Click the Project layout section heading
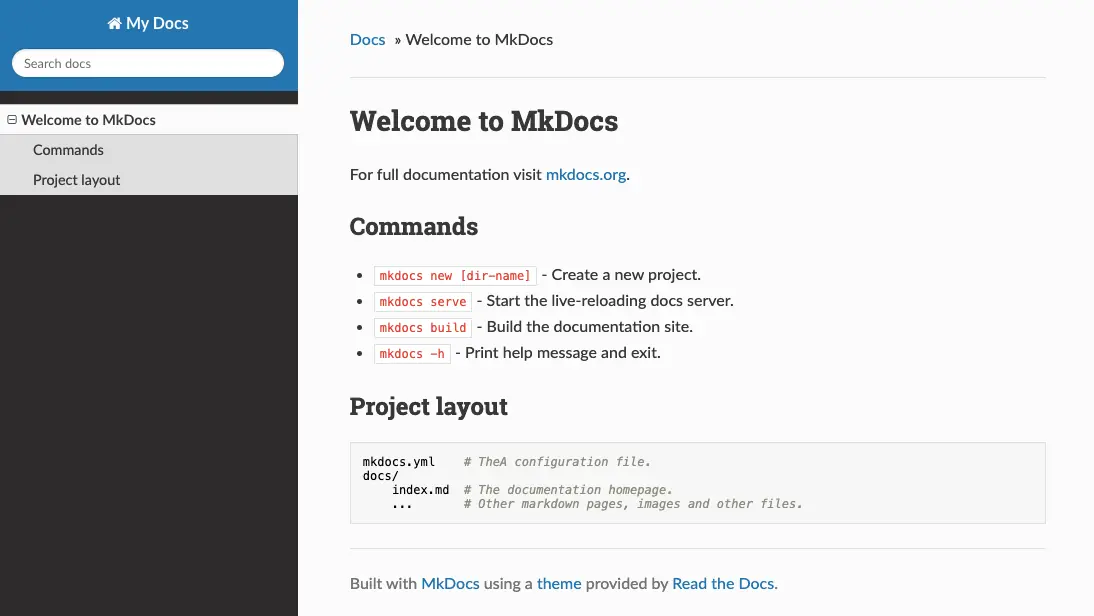This screenshot has height=616, width=1094. point(428,406)
